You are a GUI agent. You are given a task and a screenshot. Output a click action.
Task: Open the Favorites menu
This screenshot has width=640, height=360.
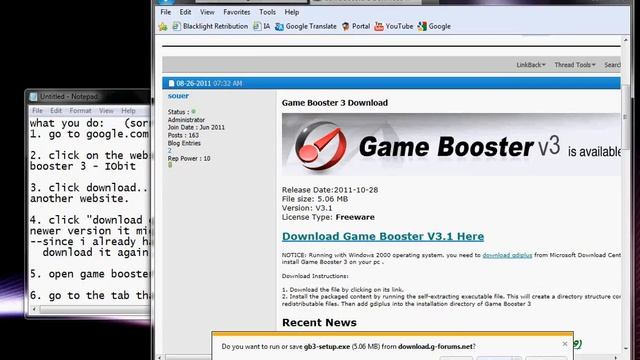pyautogui.click(x=237, y=12)
